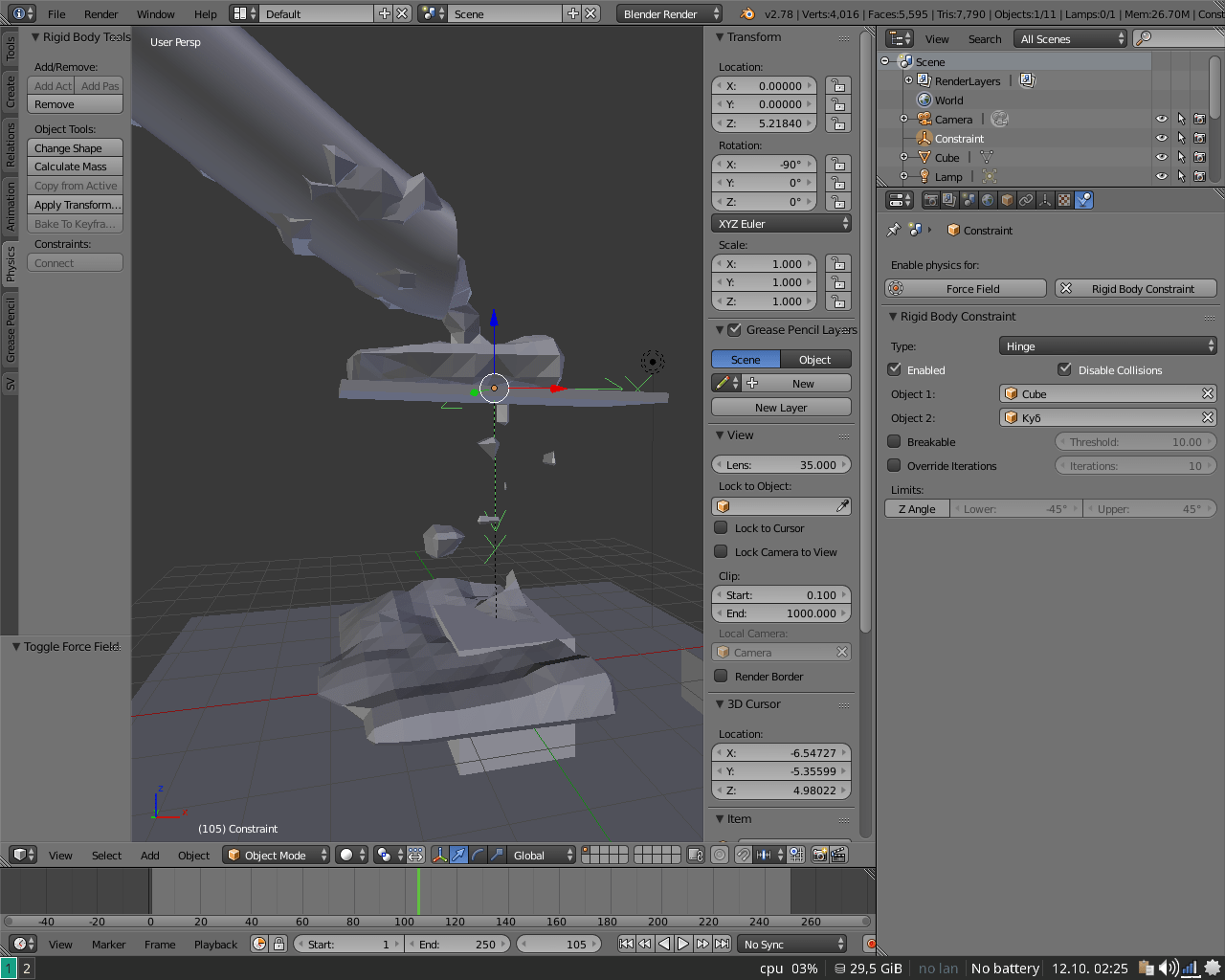The height and width of the screenshot is (980, 1225).
Task: Click the current frame field showing 105
Action: pyautogui.click(x=559, y=944)
